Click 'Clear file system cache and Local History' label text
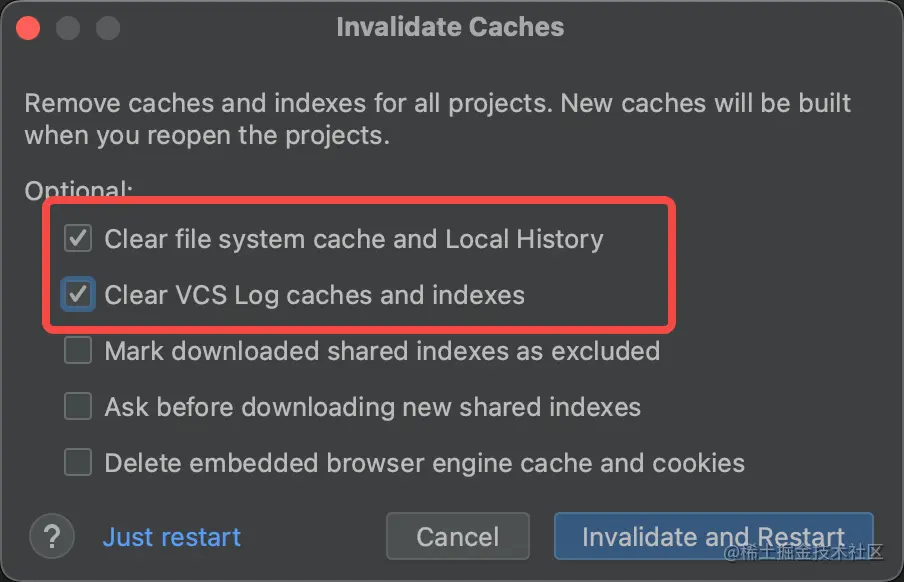This screenshot has width=904, height=582. click(354, 239)
